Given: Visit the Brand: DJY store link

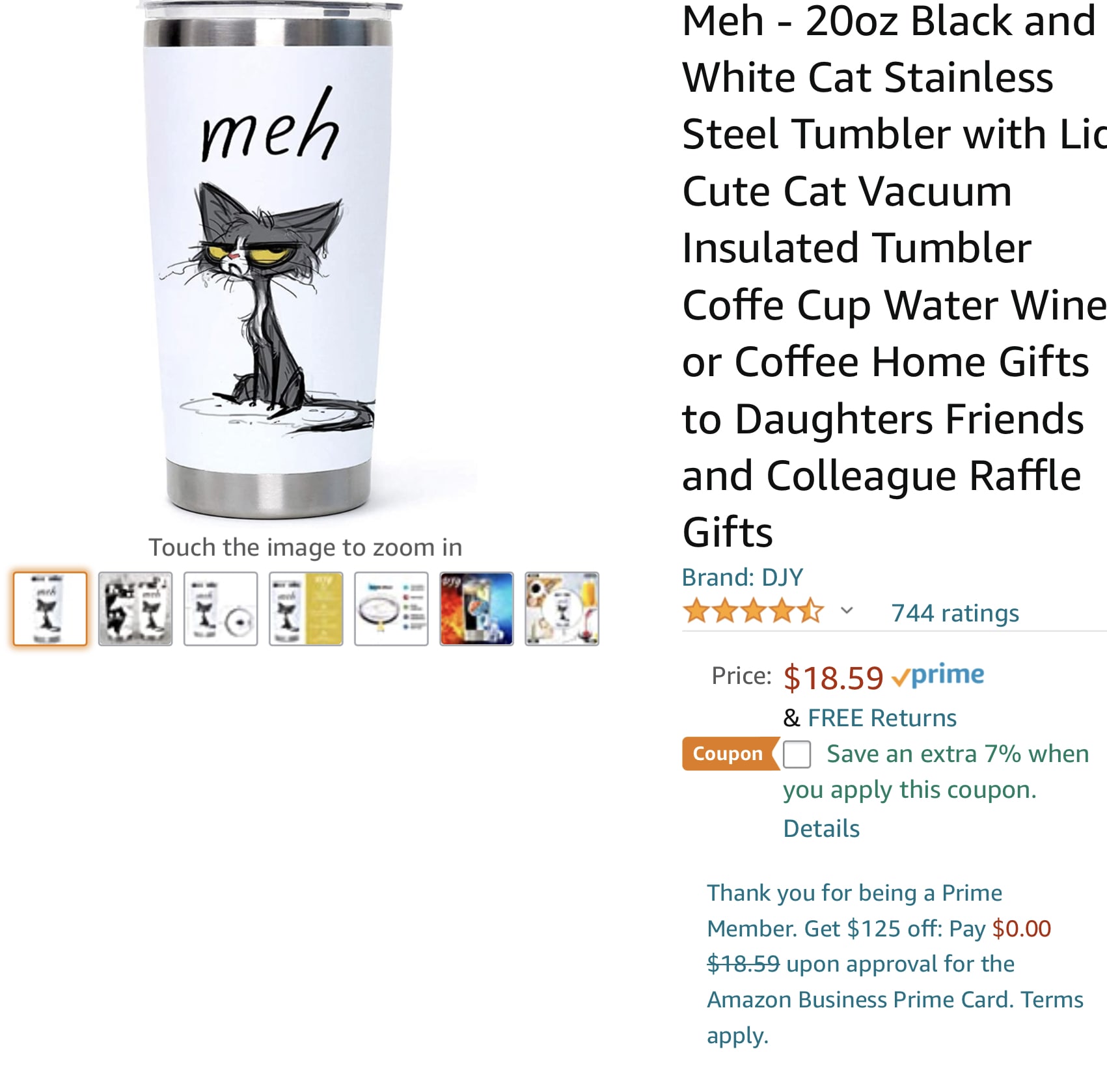Looking at the screenshot, I should coord(742,577).
